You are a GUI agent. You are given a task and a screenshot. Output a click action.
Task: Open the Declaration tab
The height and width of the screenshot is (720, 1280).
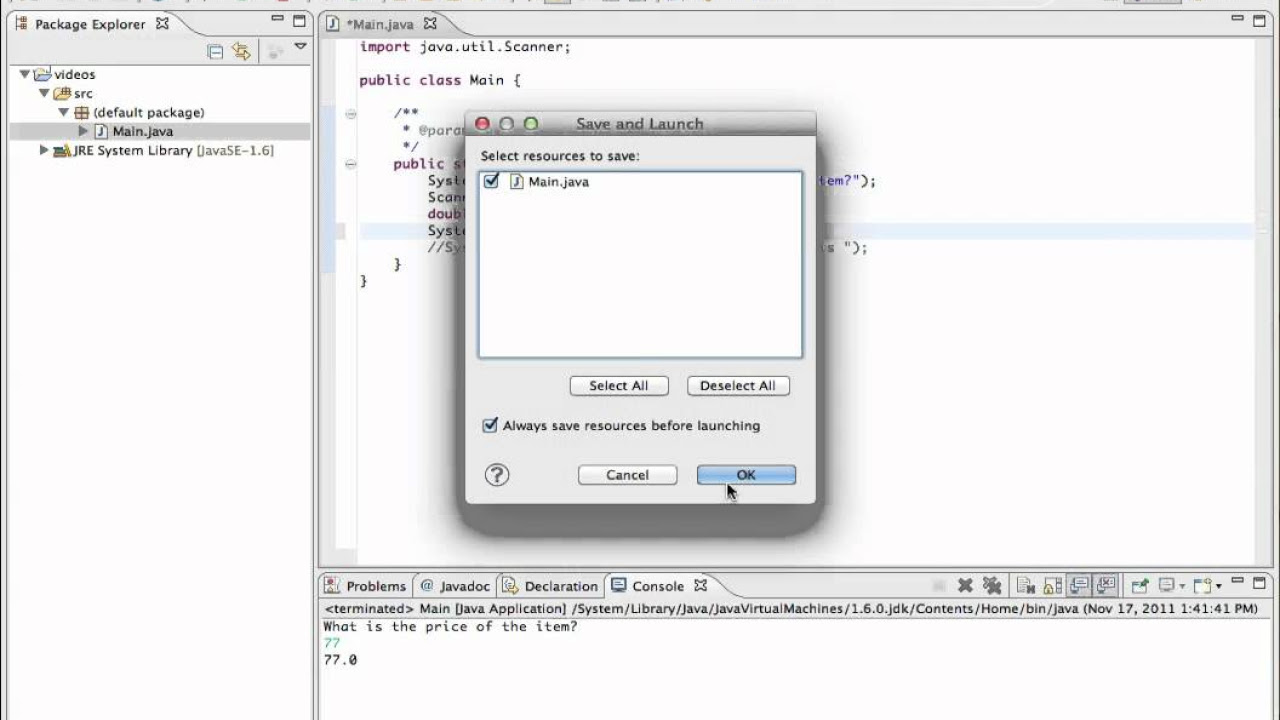click(551, 586)
